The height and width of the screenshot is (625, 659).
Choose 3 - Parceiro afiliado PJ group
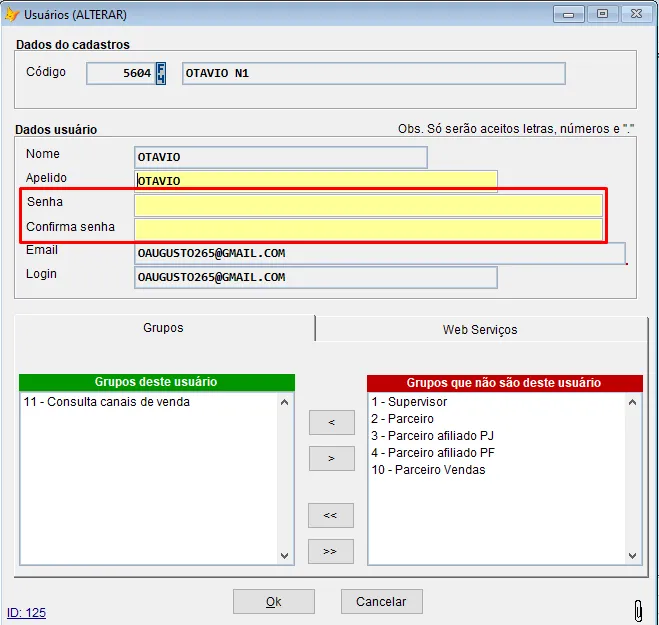pos(432,436)
